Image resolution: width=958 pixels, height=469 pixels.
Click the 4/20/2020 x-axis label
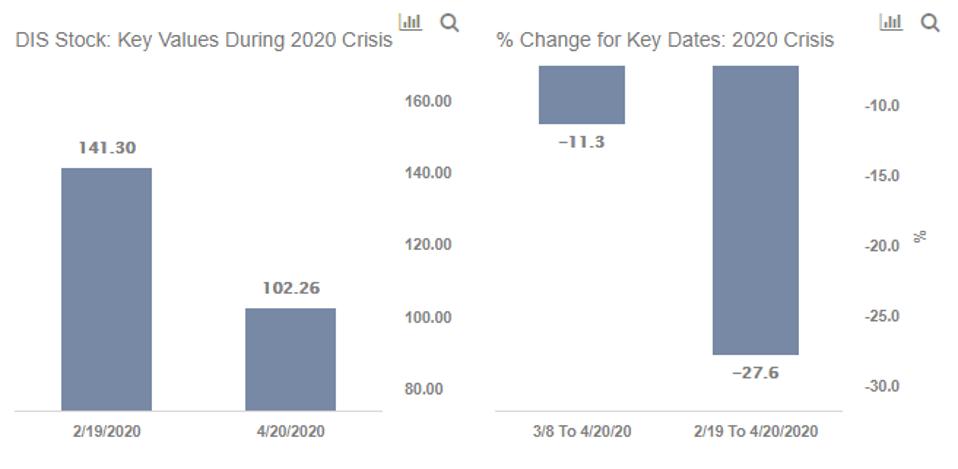290,432
